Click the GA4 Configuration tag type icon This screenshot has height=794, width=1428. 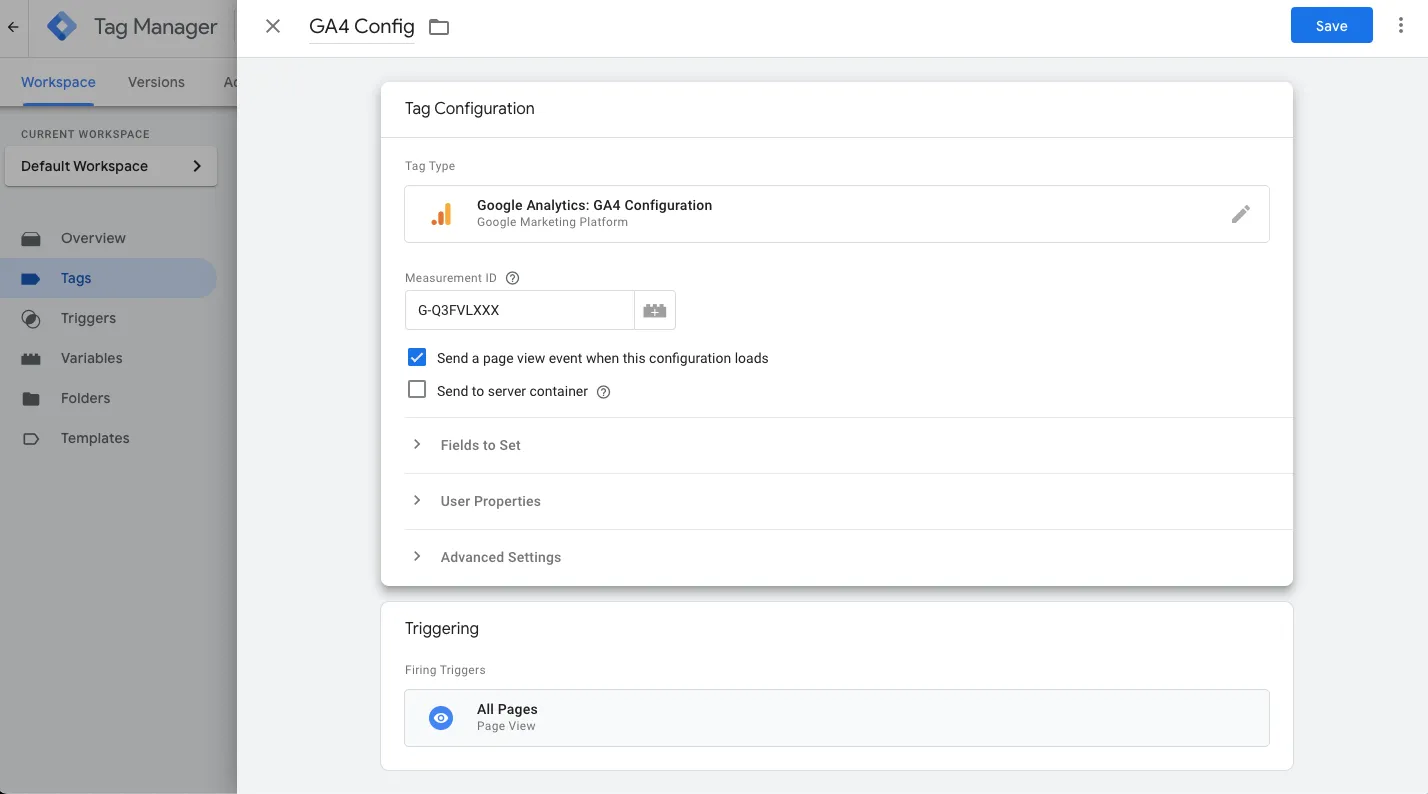point(442,213)
